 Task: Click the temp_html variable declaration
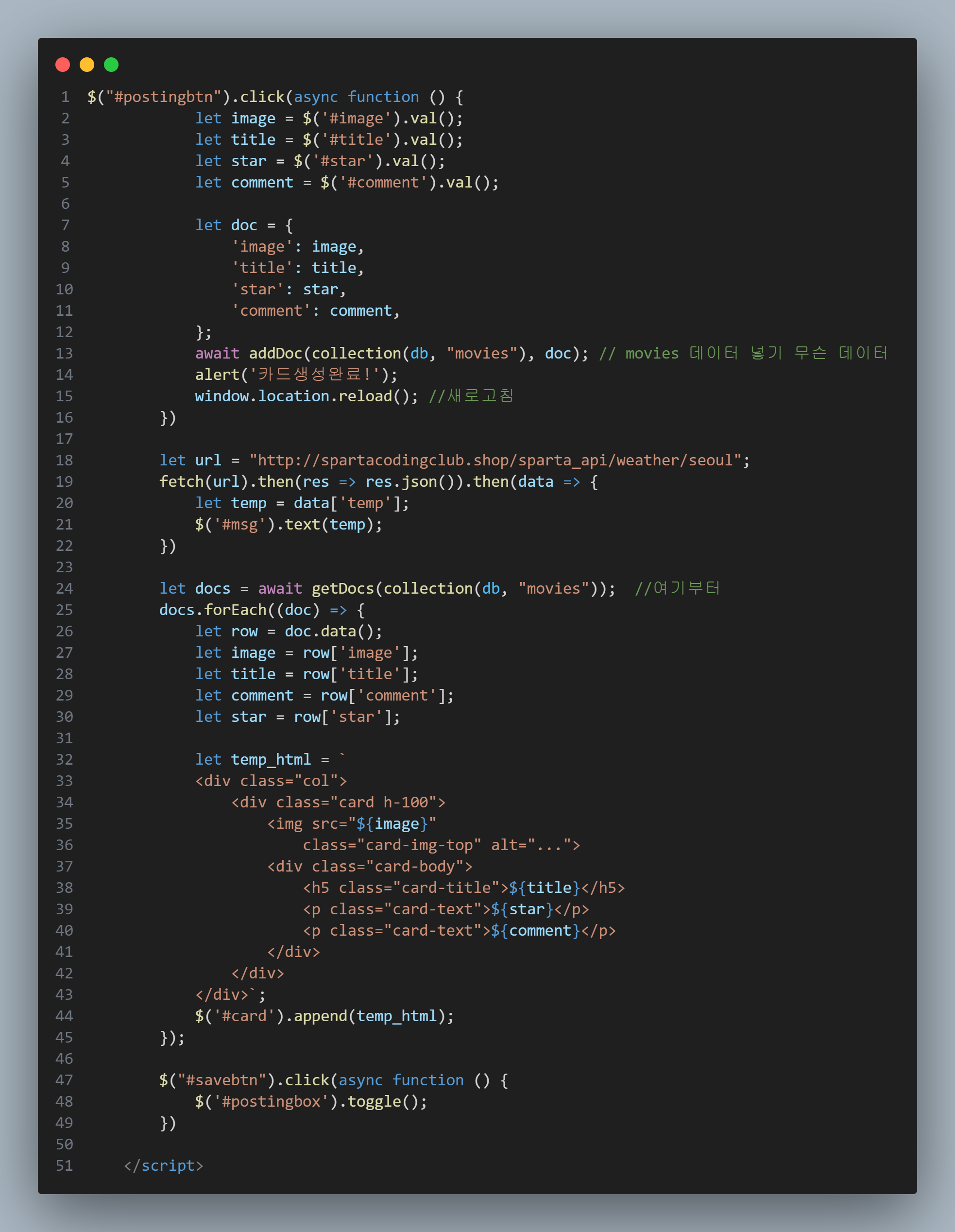(x=271, y=760)
